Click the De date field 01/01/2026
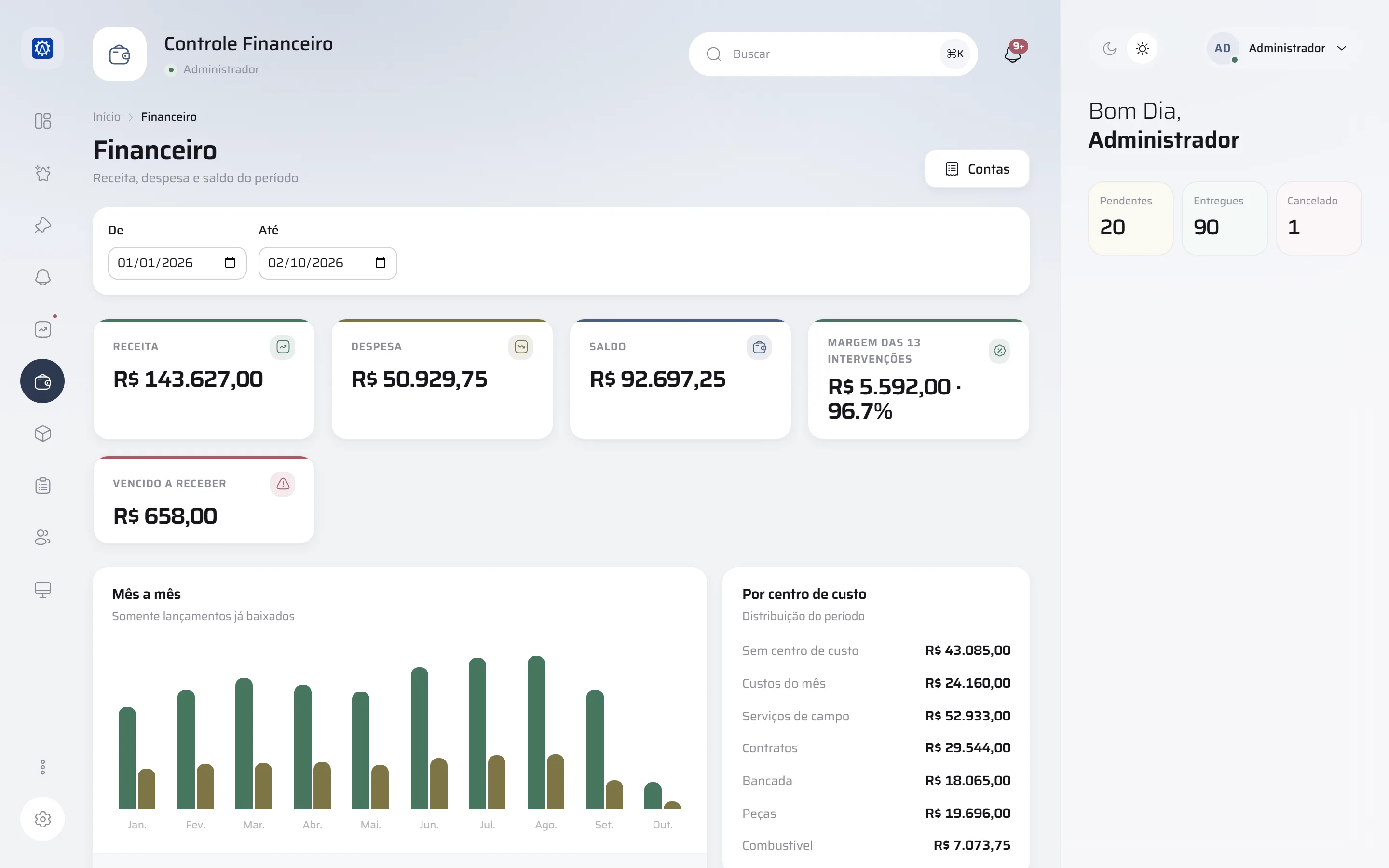The image size is (1389, 868). coord(177,263)
